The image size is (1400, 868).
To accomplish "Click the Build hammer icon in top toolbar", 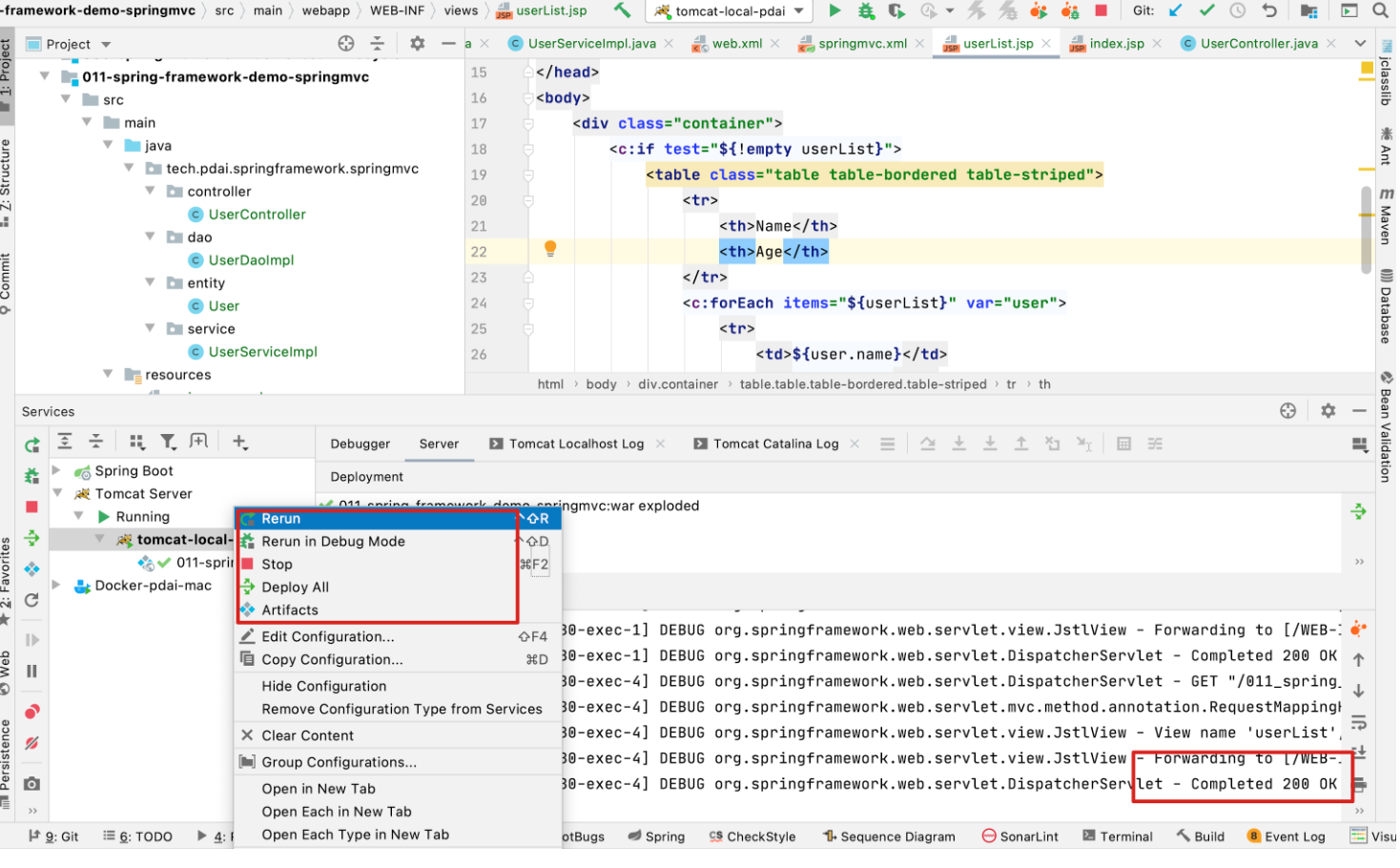I will 622,10.
